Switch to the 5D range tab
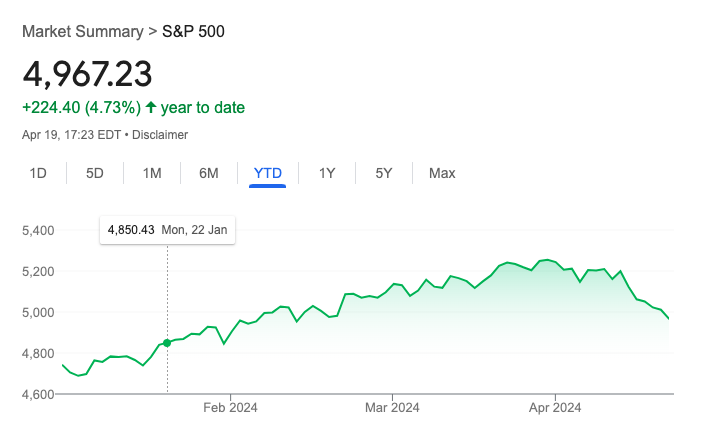Screen dimensions: 720x429 pos(95,173)
